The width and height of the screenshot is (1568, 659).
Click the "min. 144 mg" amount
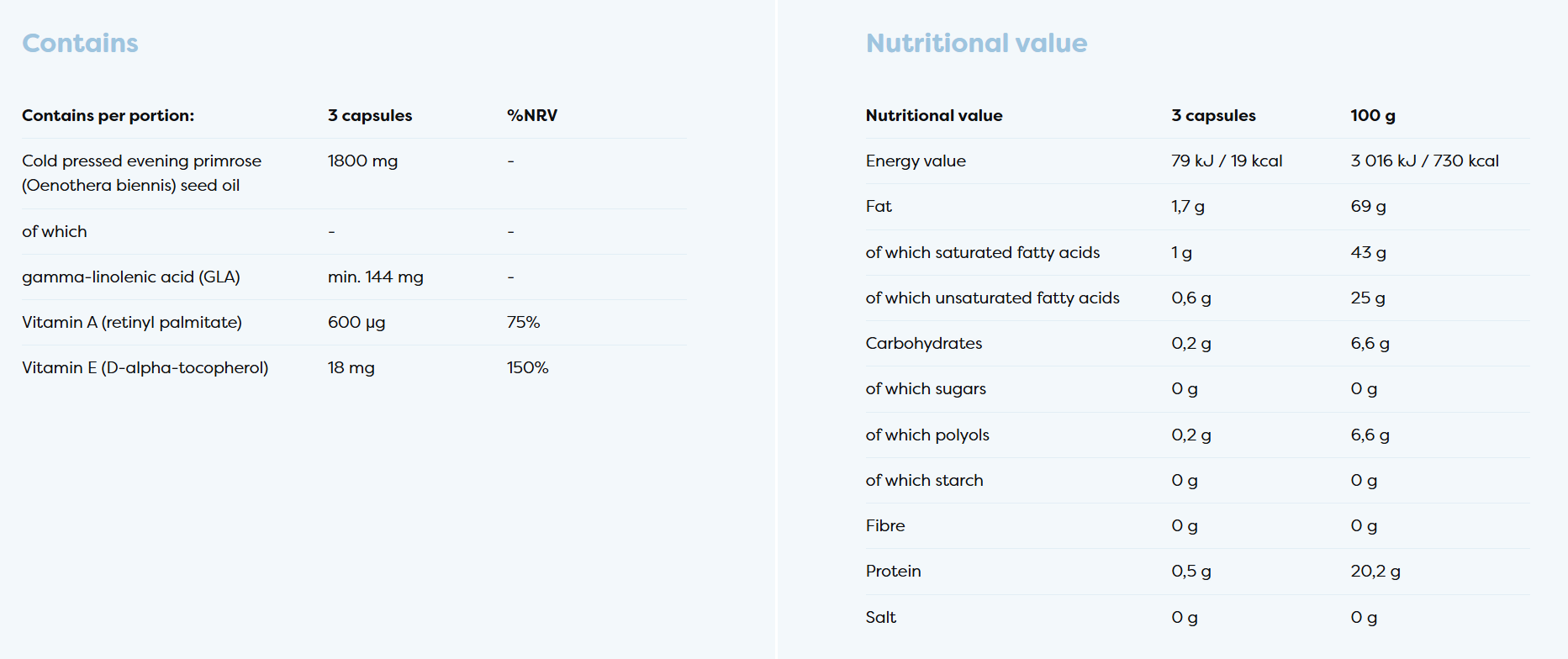point(375,277)
